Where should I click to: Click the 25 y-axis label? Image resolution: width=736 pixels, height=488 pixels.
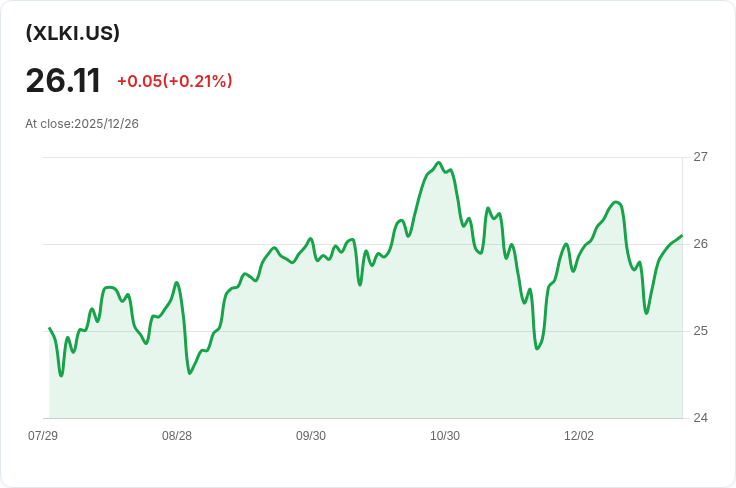pos(700,331)
